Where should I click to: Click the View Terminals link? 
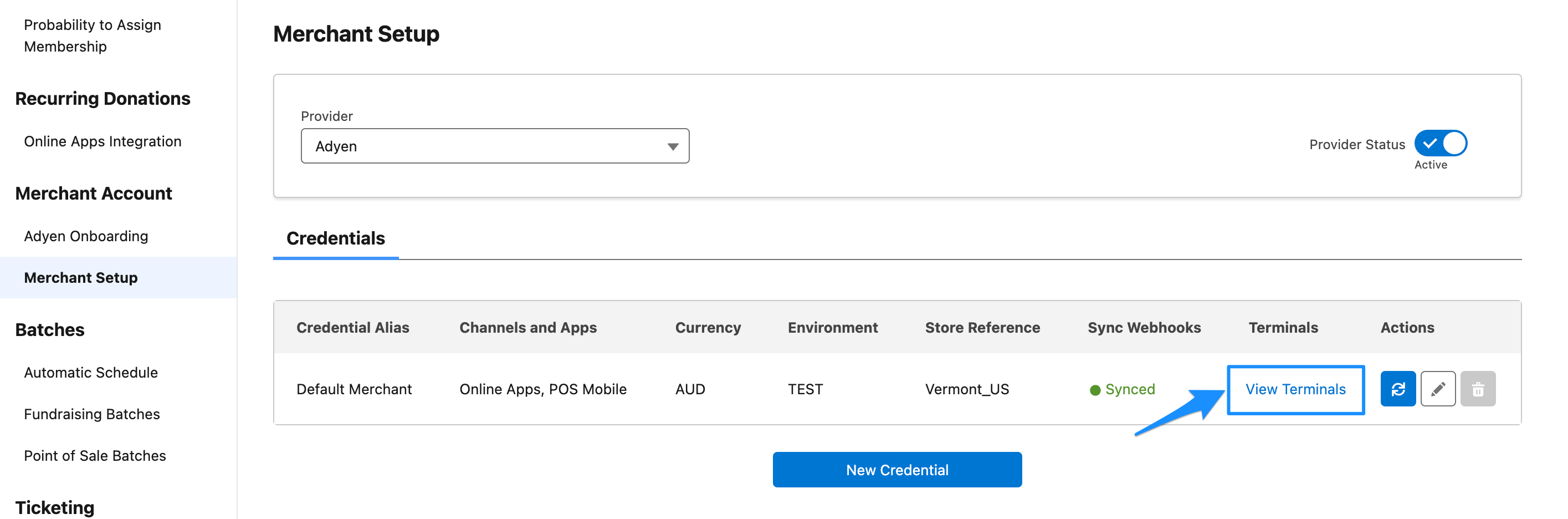(x=1295, y=389)
